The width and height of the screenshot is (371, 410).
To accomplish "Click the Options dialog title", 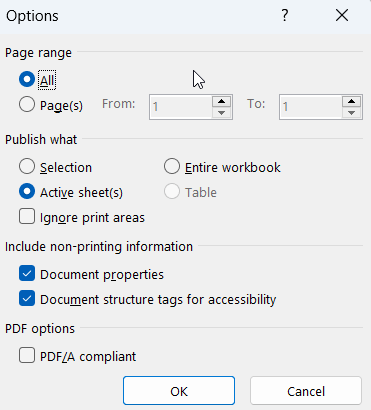I will (32, 16).
